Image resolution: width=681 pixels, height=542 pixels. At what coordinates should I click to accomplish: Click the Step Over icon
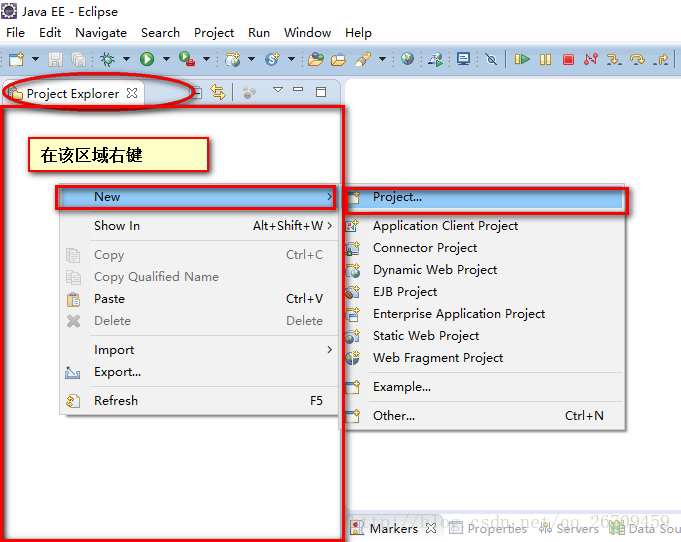637,59
